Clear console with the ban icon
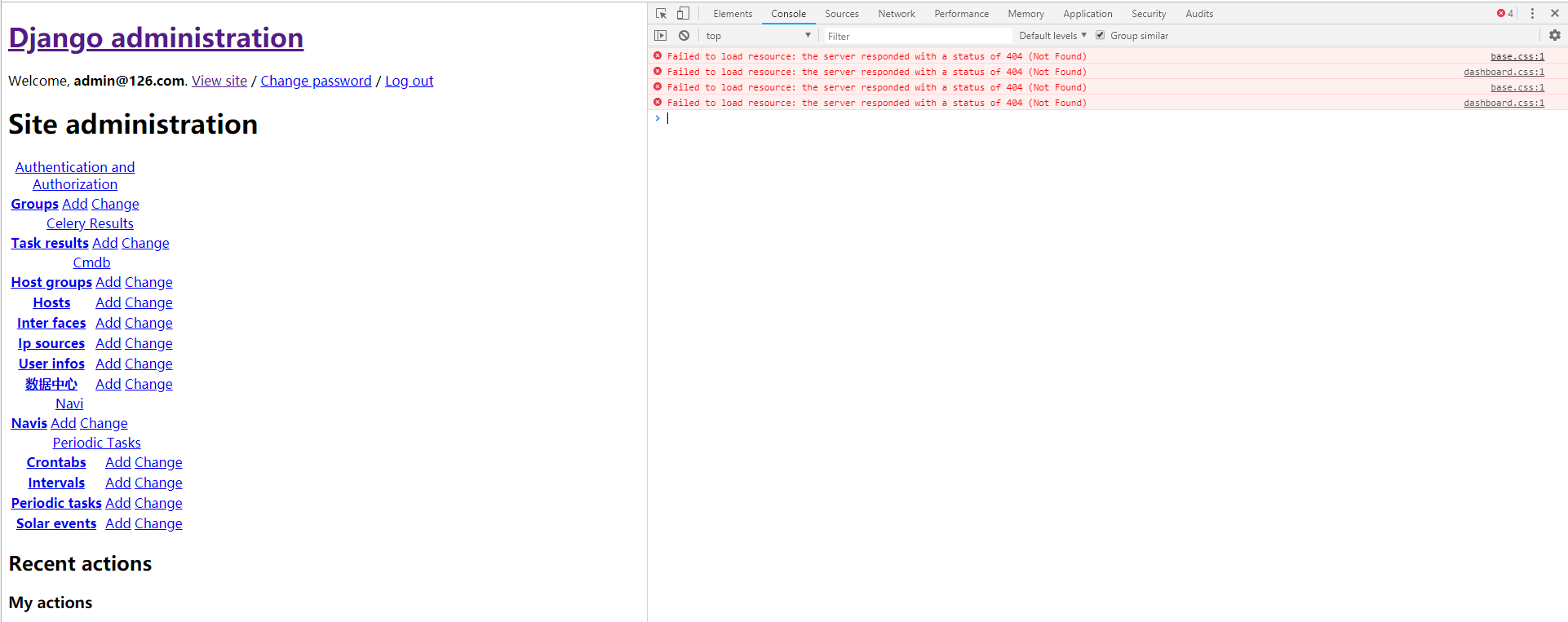Image resolution: width=1568 pixels, height=622 pixels. [684, 36]
